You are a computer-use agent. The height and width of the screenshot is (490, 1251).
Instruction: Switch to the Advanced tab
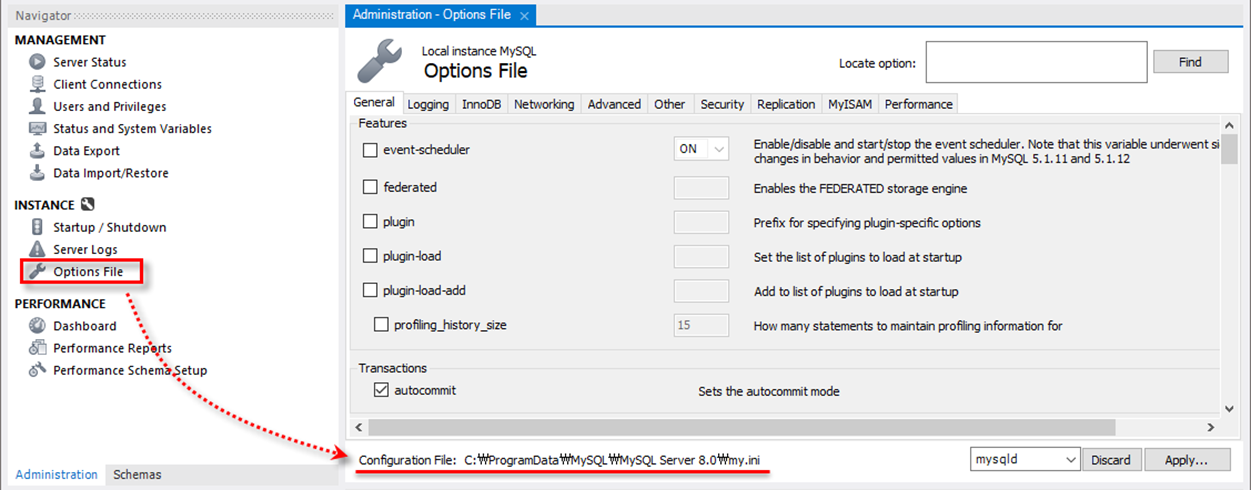[x=614, y=104]
